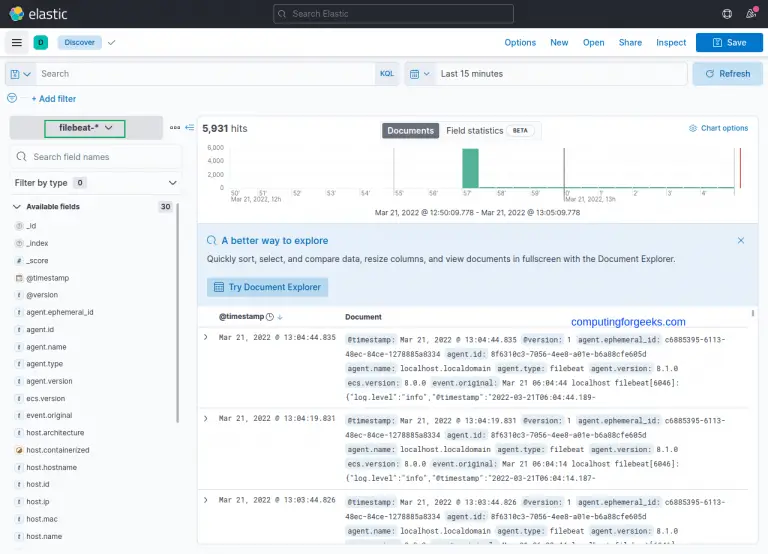The width and height of the screenshot is (768, 554).
Task: Open the Inspect menu item
Action: click(x=671, y=43)
